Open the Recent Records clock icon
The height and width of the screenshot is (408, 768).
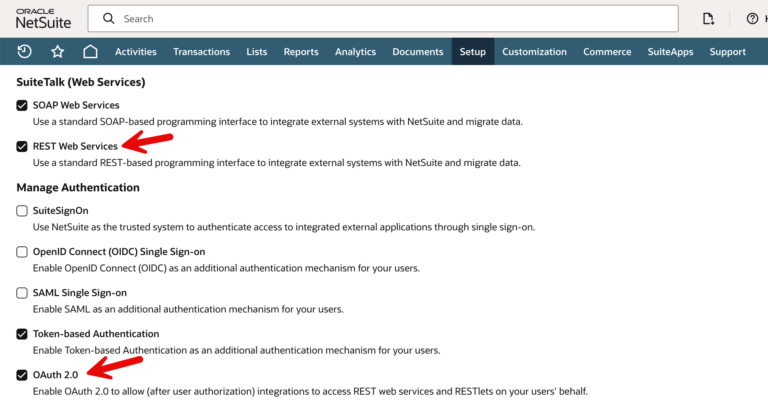pos(24,51)
